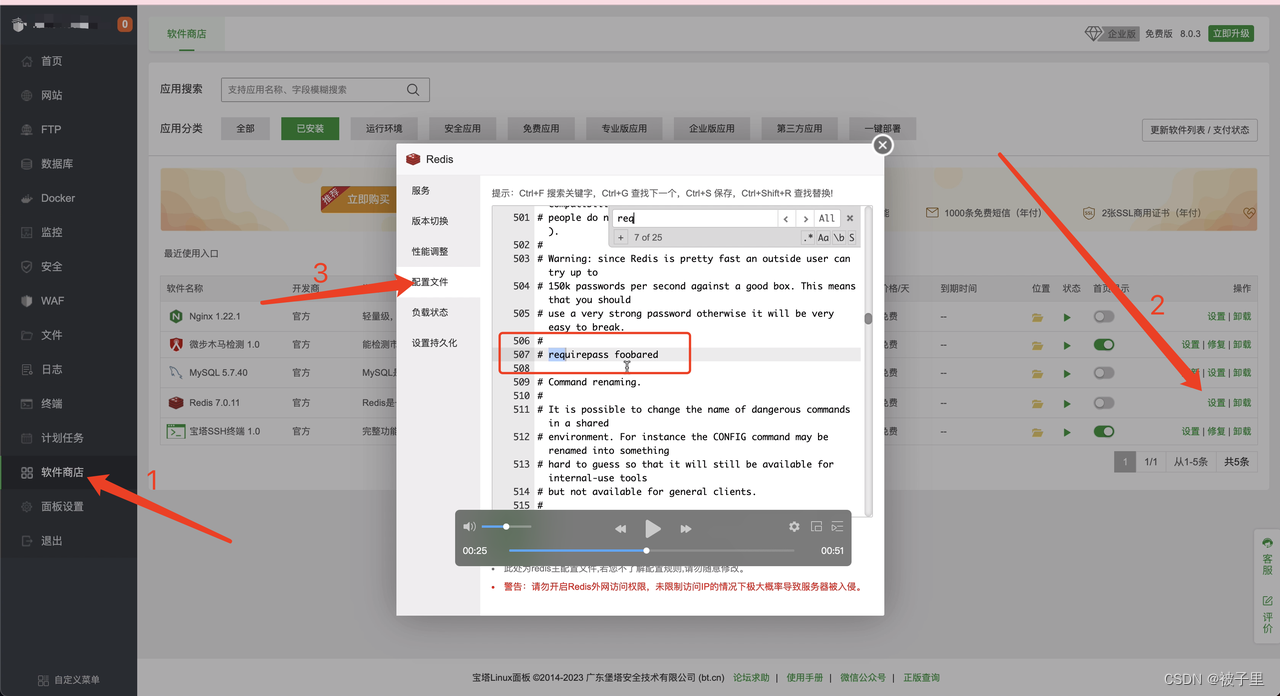Click 修复 link for 微步木马检测 row
This screenshot has width=1280, height=696.
point(1216,344)
